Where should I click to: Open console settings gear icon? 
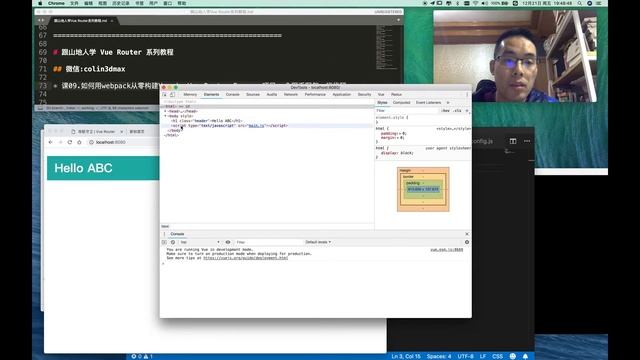(x=467, y=242)
